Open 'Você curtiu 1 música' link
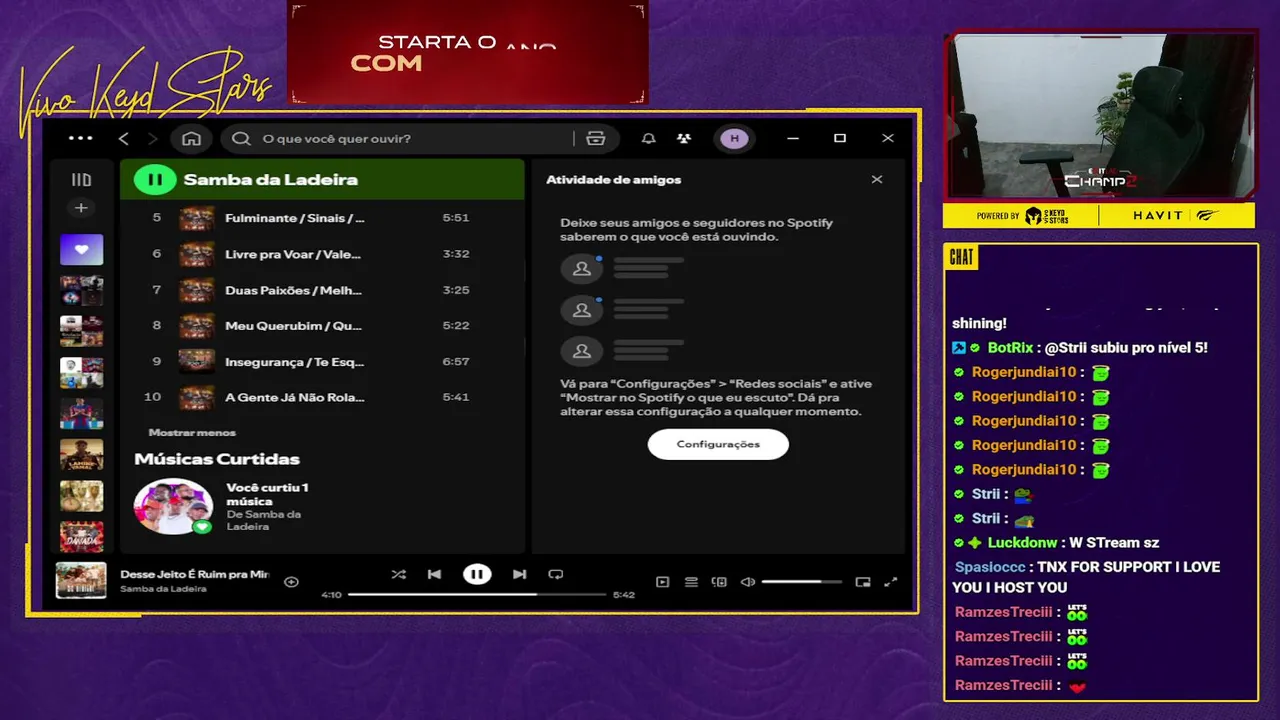The width and height of the screenshot is (1280, 720). click(267, 494)
